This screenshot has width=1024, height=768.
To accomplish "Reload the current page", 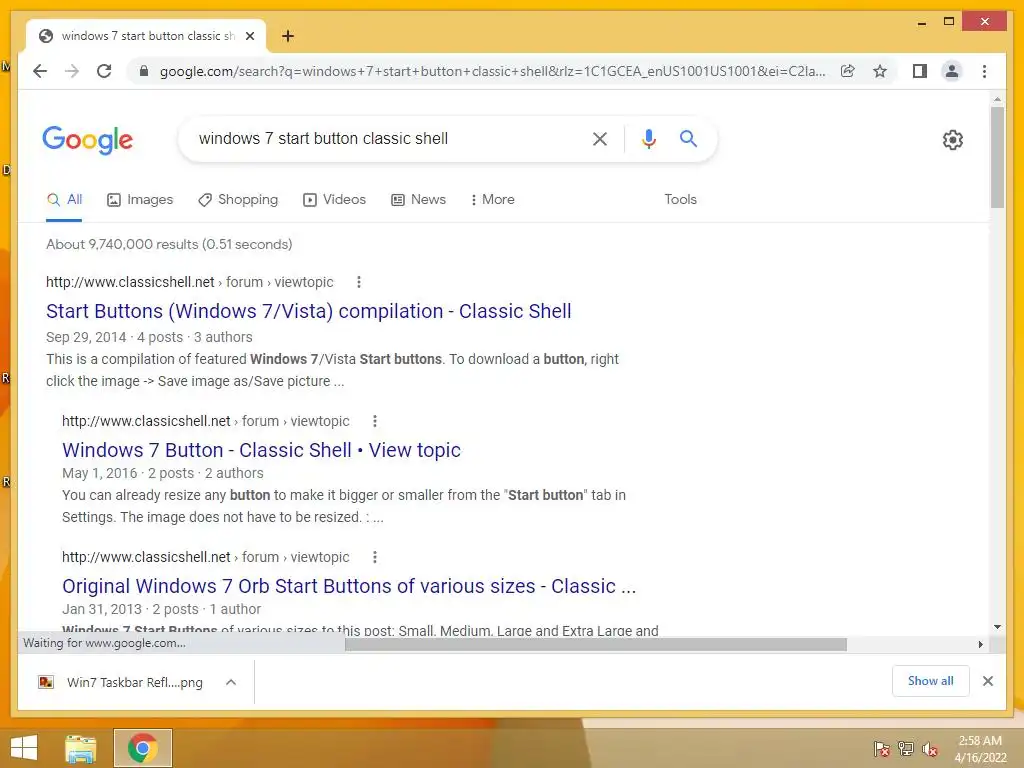I will click(x=104, y=71).
